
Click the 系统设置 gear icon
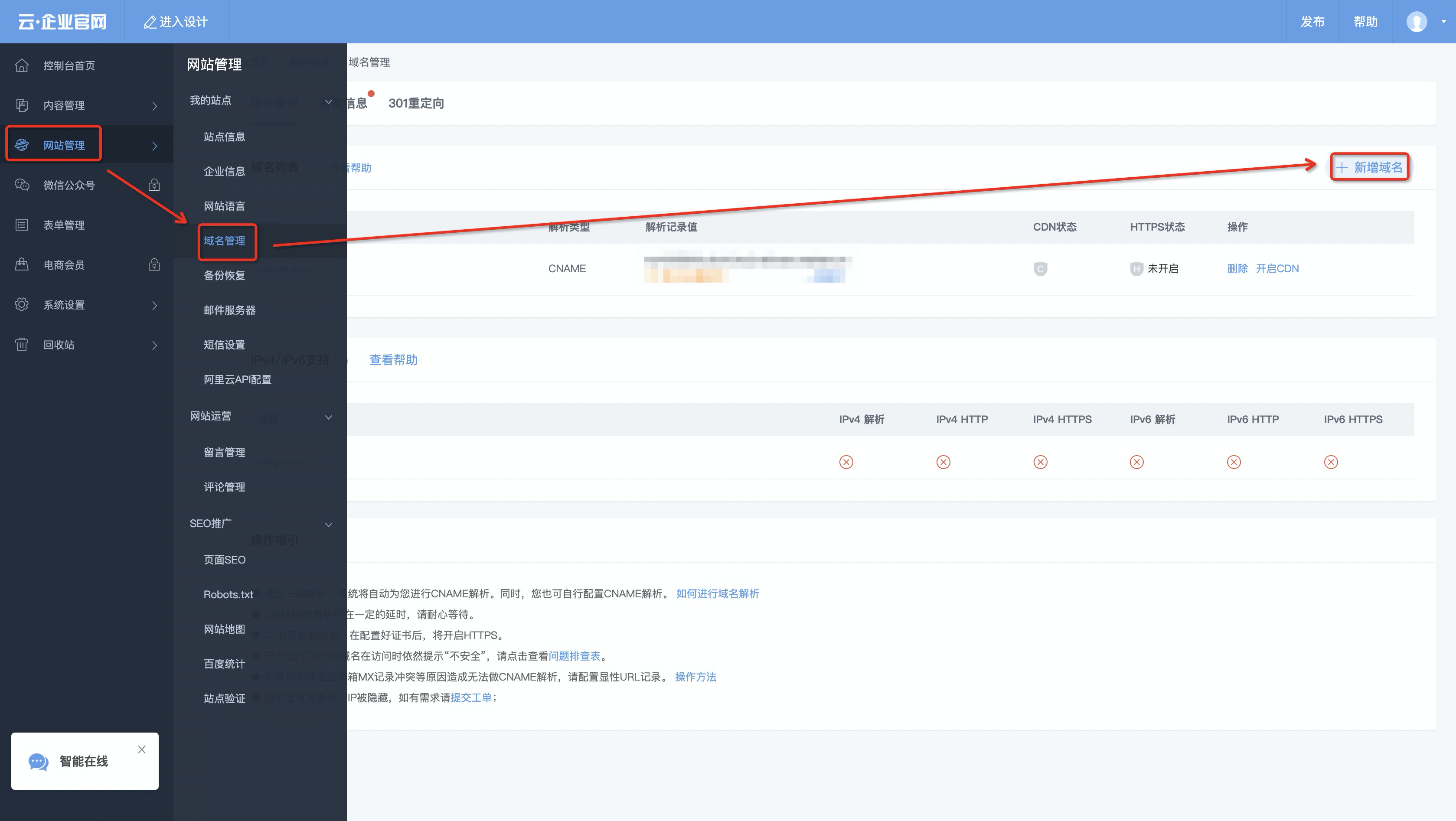tap(22, 305)
